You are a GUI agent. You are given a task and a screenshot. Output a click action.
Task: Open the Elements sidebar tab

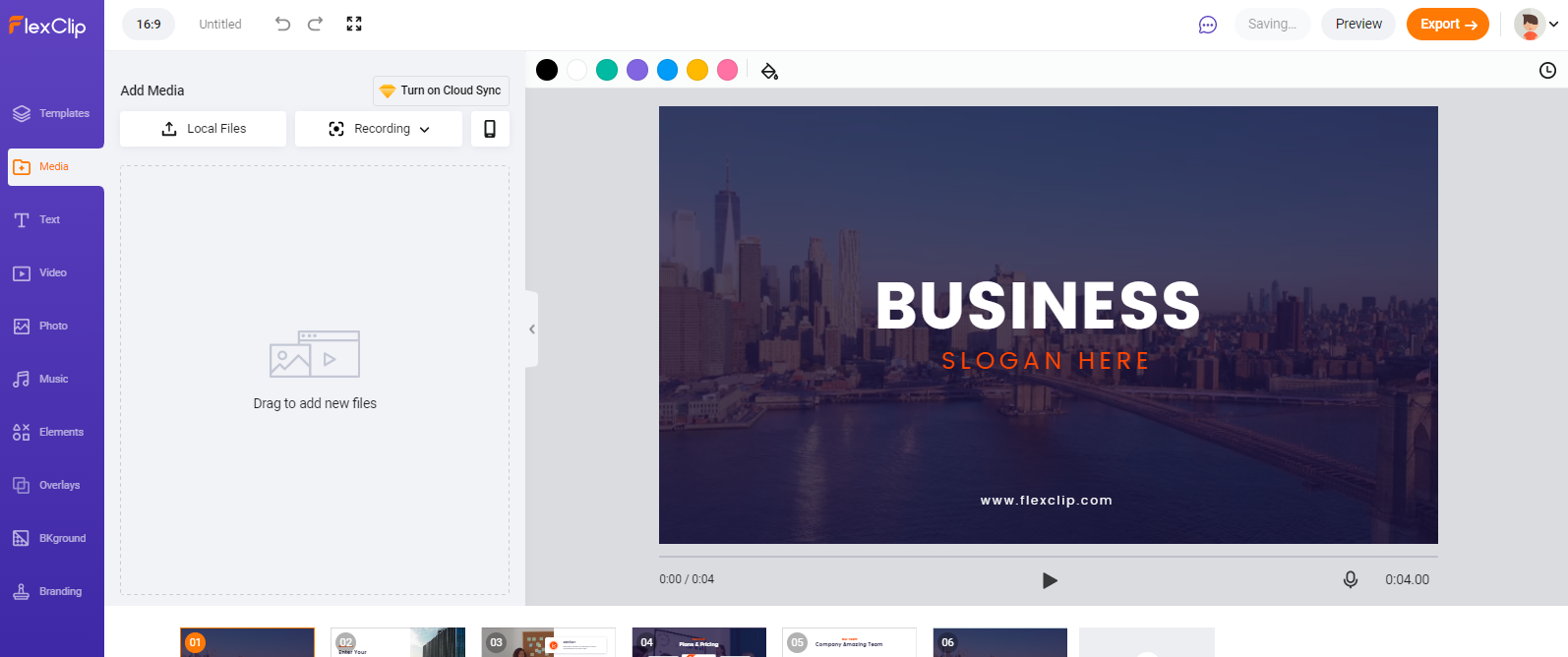click(51, 432)
